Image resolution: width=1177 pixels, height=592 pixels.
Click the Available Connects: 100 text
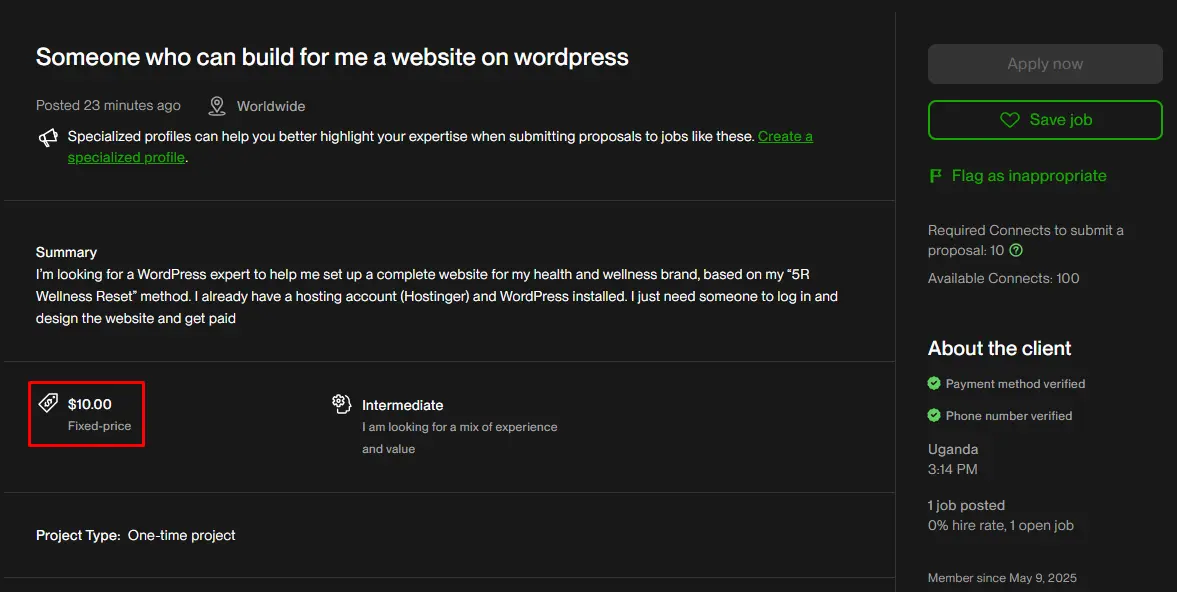[x=1003, y=278]
